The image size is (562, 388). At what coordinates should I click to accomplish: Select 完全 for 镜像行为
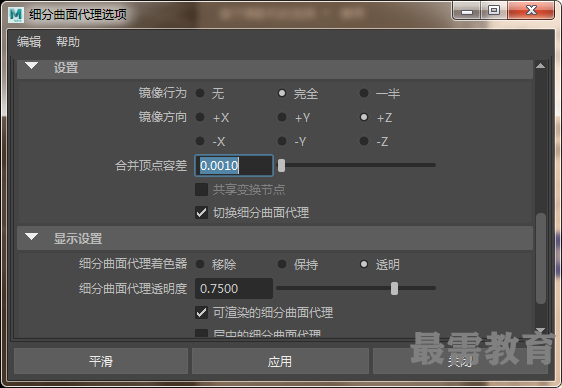click(282, 94)
